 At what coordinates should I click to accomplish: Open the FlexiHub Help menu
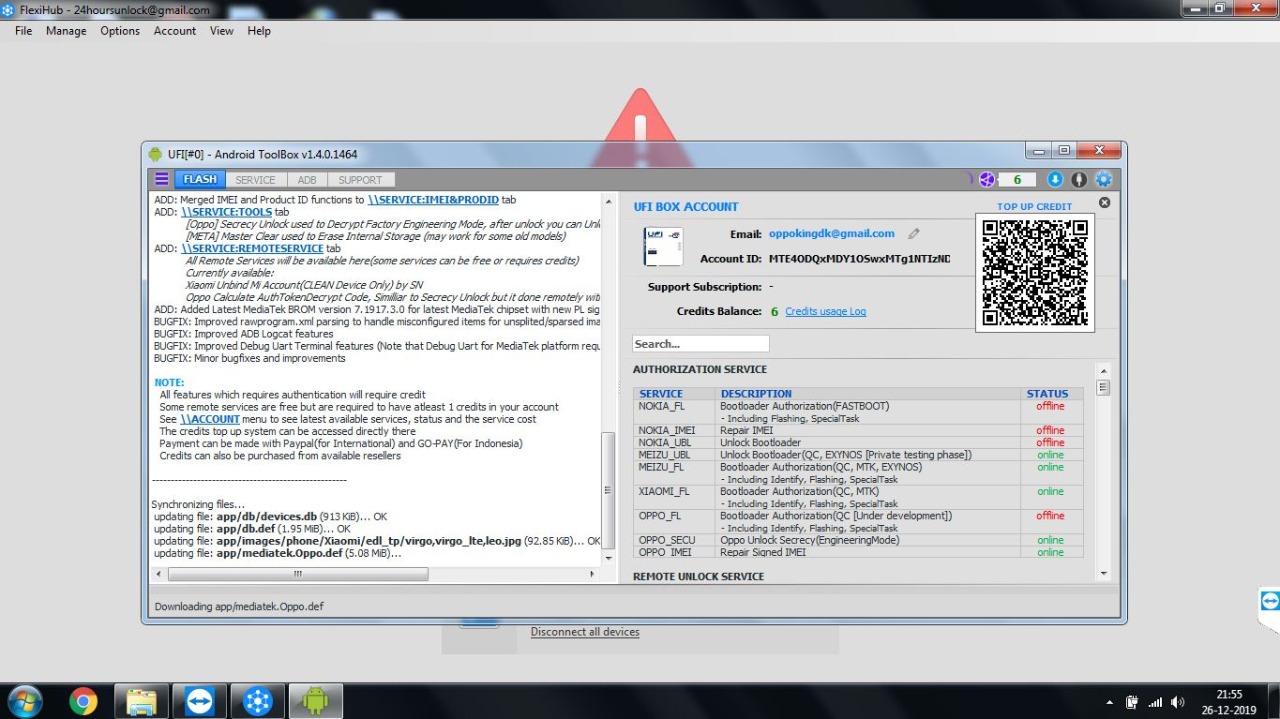point(259,31)
